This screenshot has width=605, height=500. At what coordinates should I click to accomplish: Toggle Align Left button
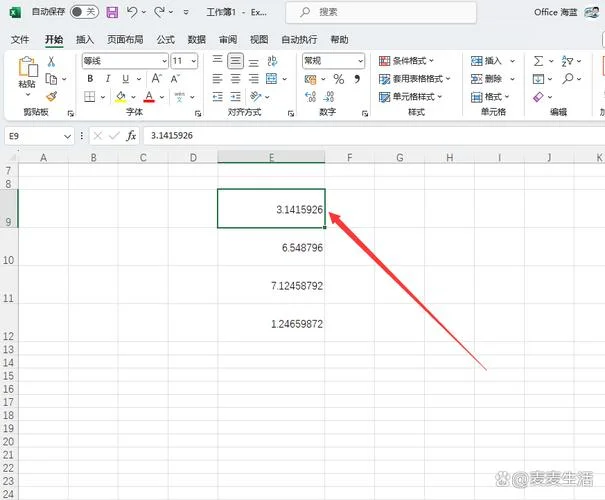point(217,79)
